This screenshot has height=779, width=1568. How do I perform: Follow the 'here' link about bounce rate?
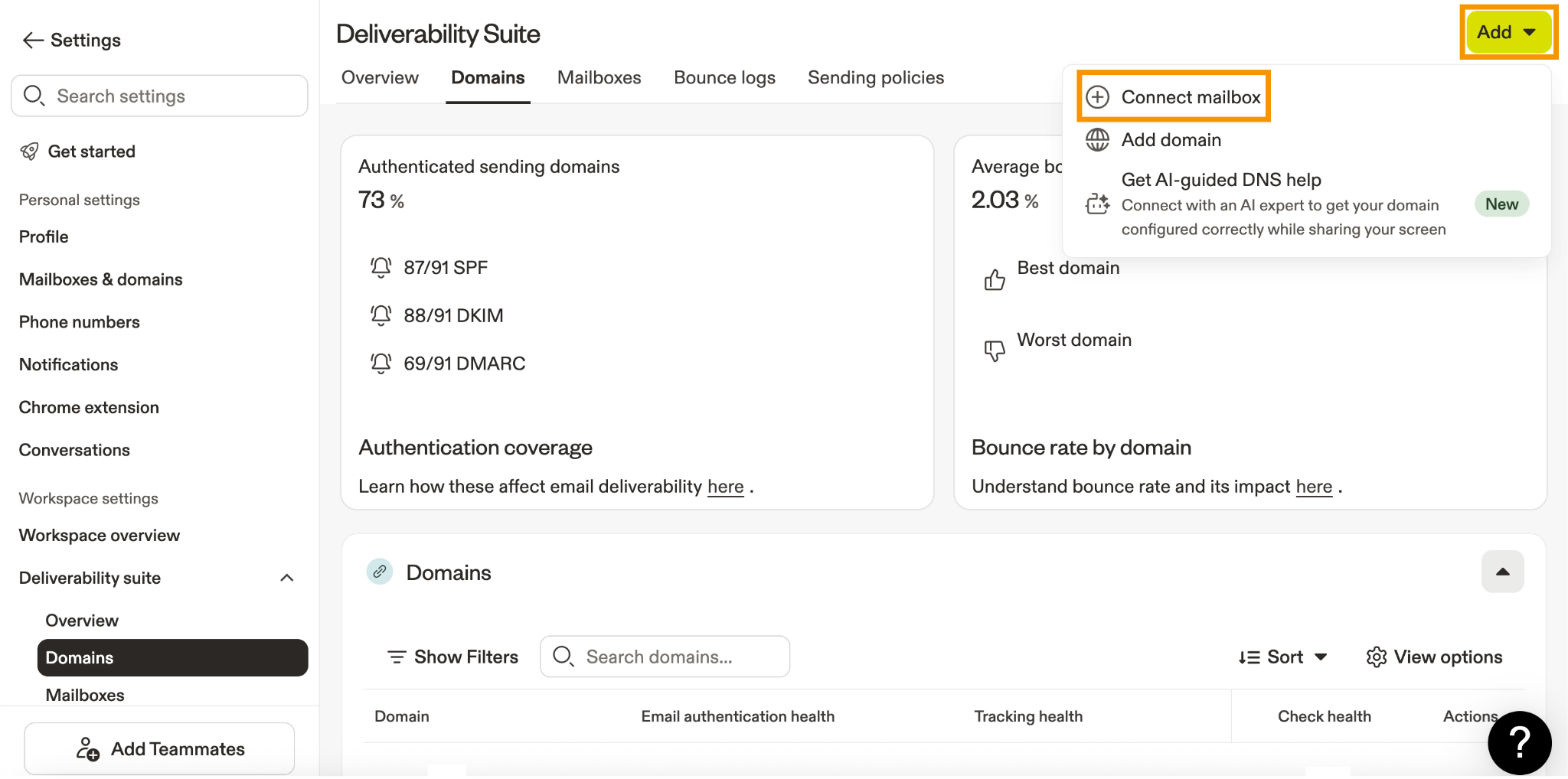click(x=1314, y=487)
